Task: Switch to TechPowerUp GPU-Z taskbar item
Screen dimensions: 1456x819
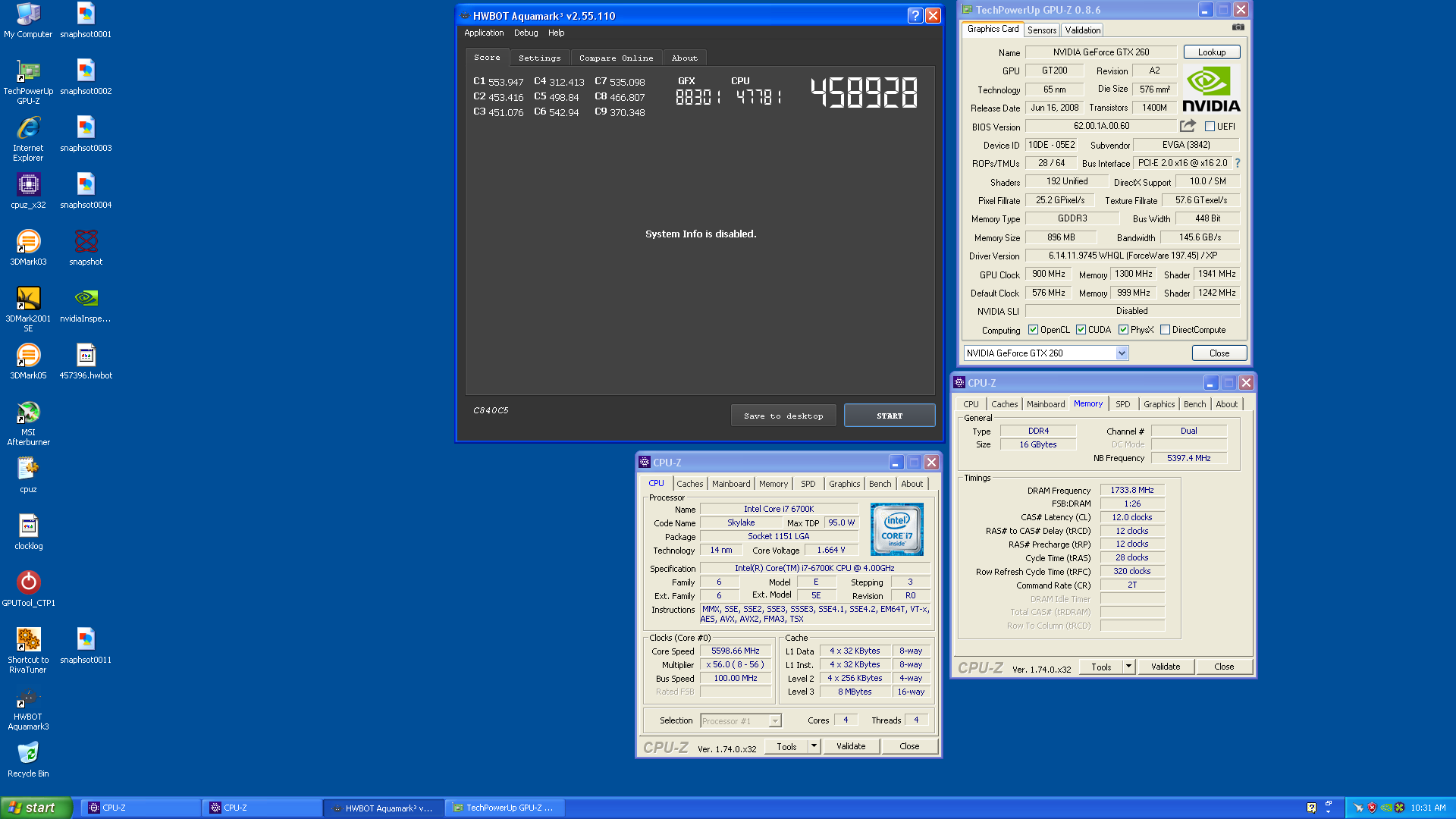Action: tap(504, 808)
